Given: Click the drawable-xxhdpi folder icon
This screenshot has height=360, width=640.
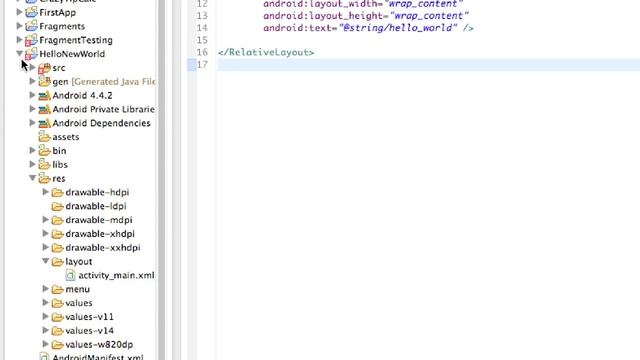Looking at the screenshot, I should coord(58,248).
